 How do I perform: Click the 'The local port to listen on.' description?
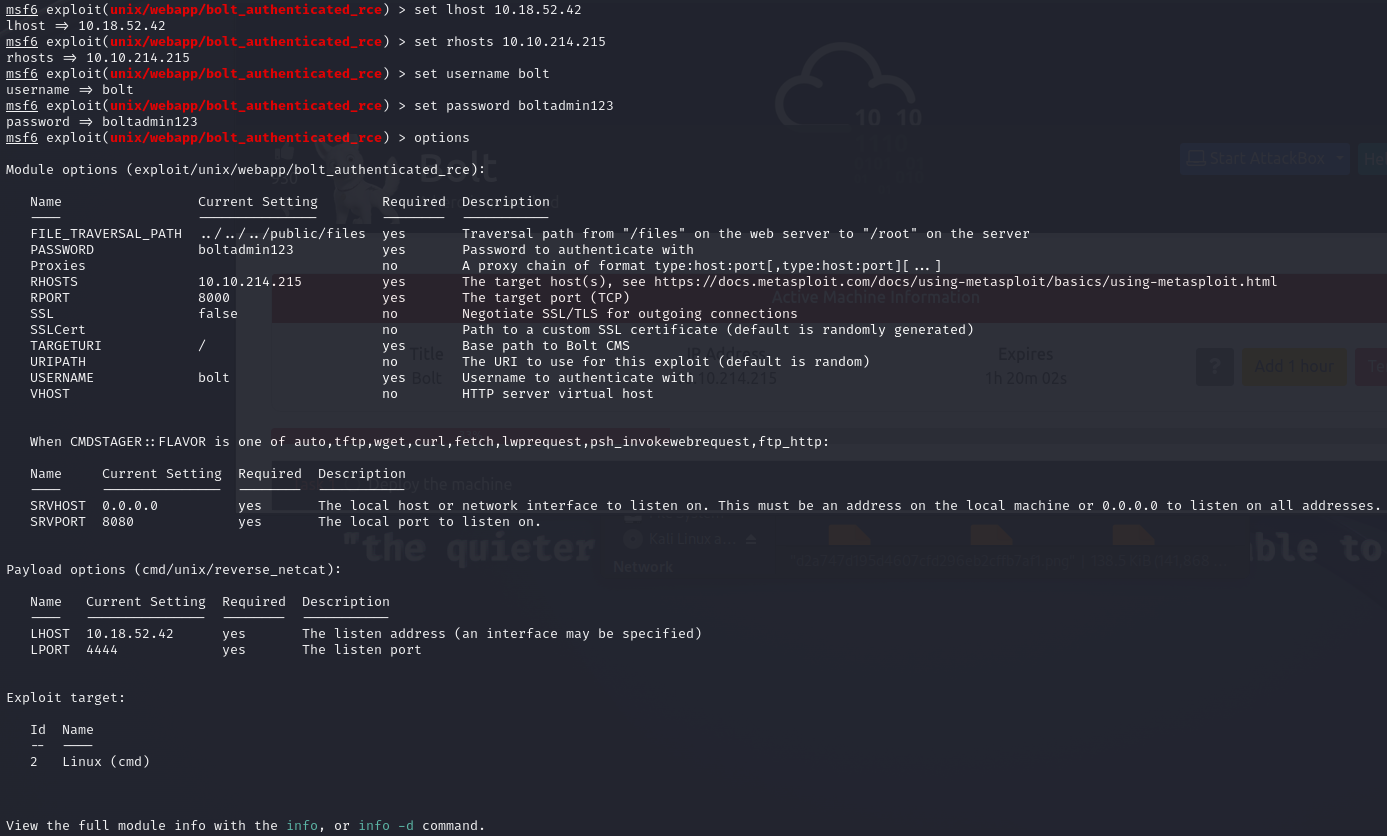430,522
